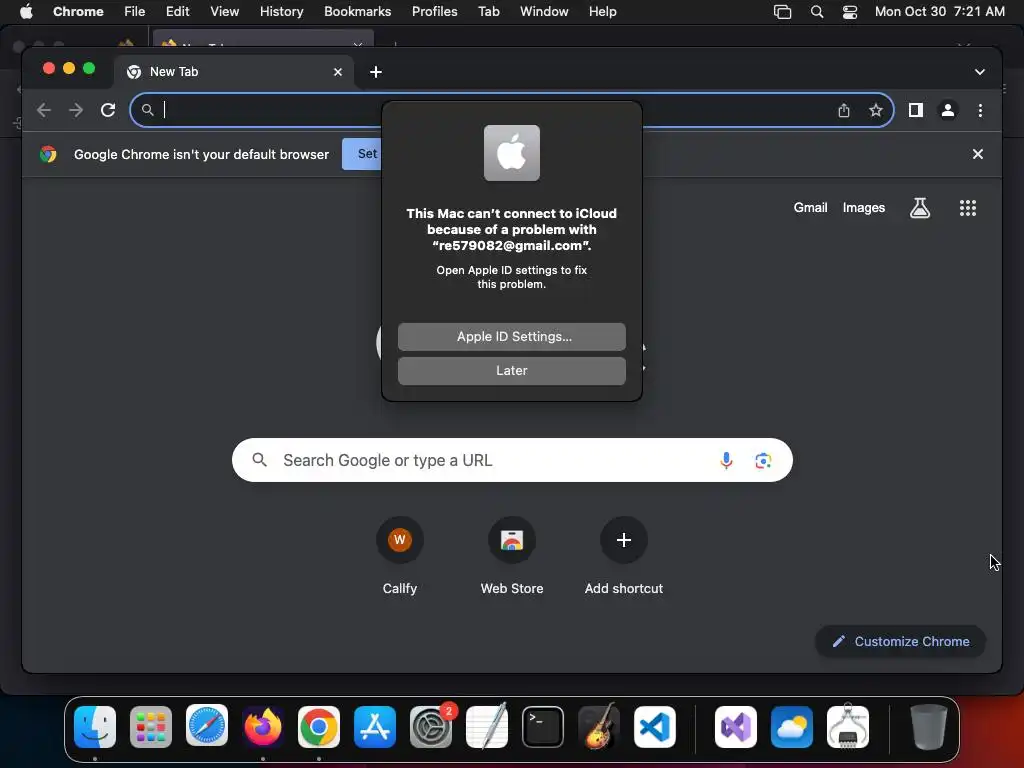This screenshot has height=768, width=1024.
Task: Open the Gmail link
Action: (810, 208)
